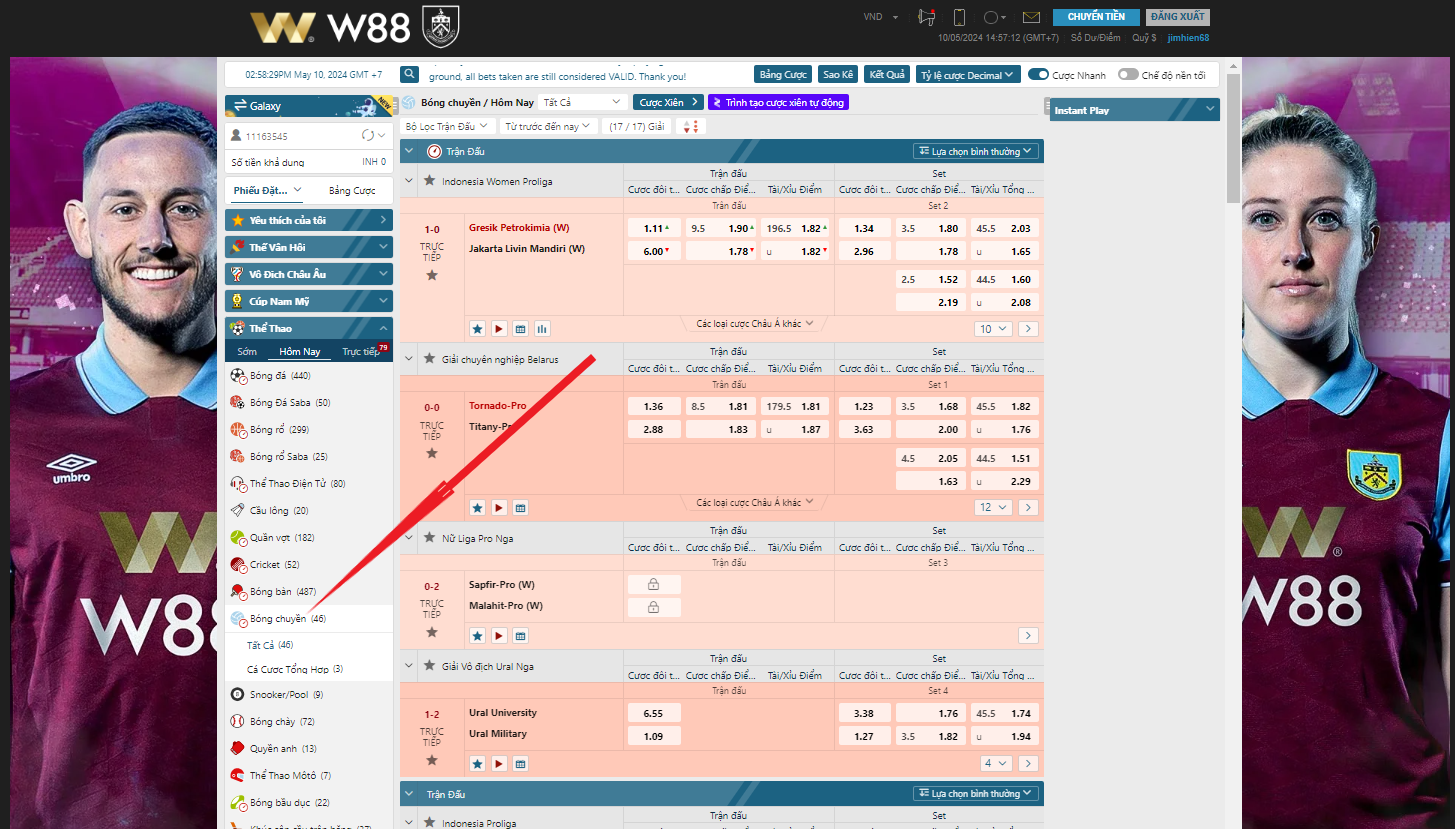Switch to the Sớm tab
Viewport: 1455px width, 829px height.
coord(247,352)
